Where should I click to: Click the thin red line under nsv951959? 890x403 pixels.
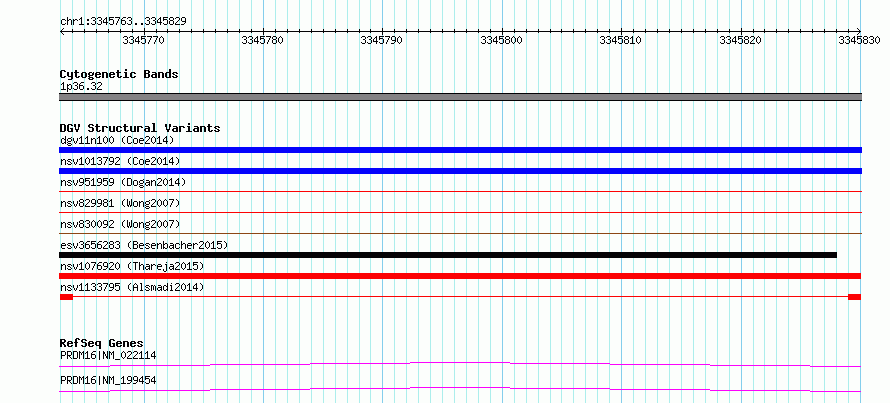tap(461, 192)
